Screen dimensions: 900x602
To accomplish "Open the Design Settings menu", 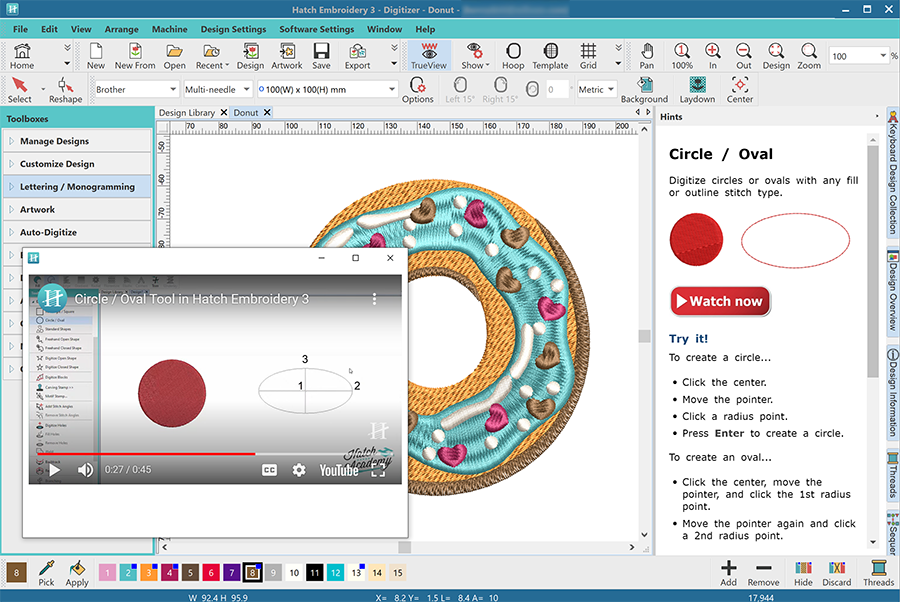I will click(233, 29).
